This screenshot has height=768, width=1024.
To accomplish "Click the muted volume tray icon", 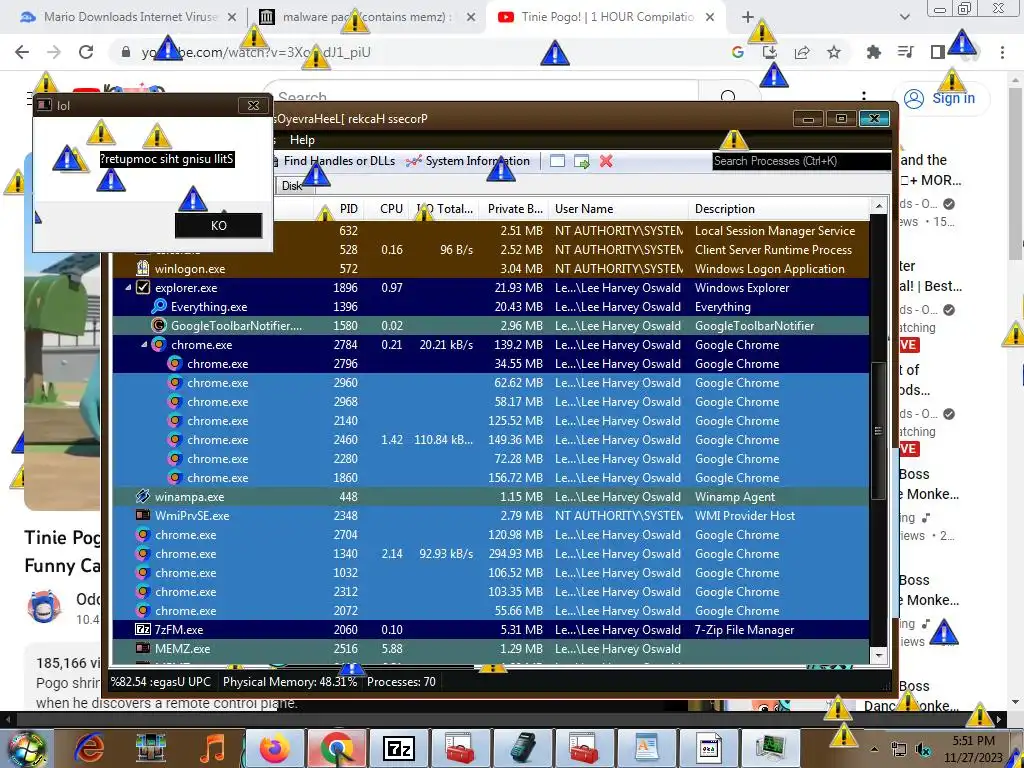I will pos(923,749).
